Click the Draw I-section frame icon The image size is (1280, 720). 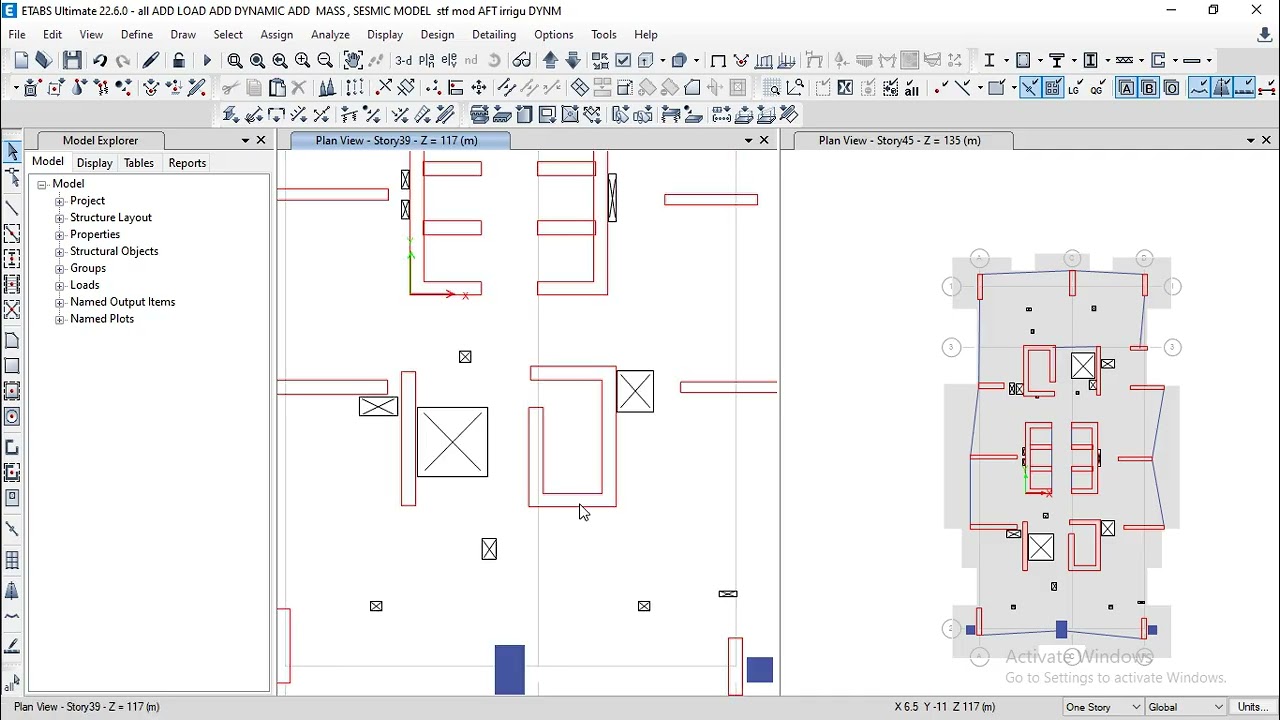(990, 61)
